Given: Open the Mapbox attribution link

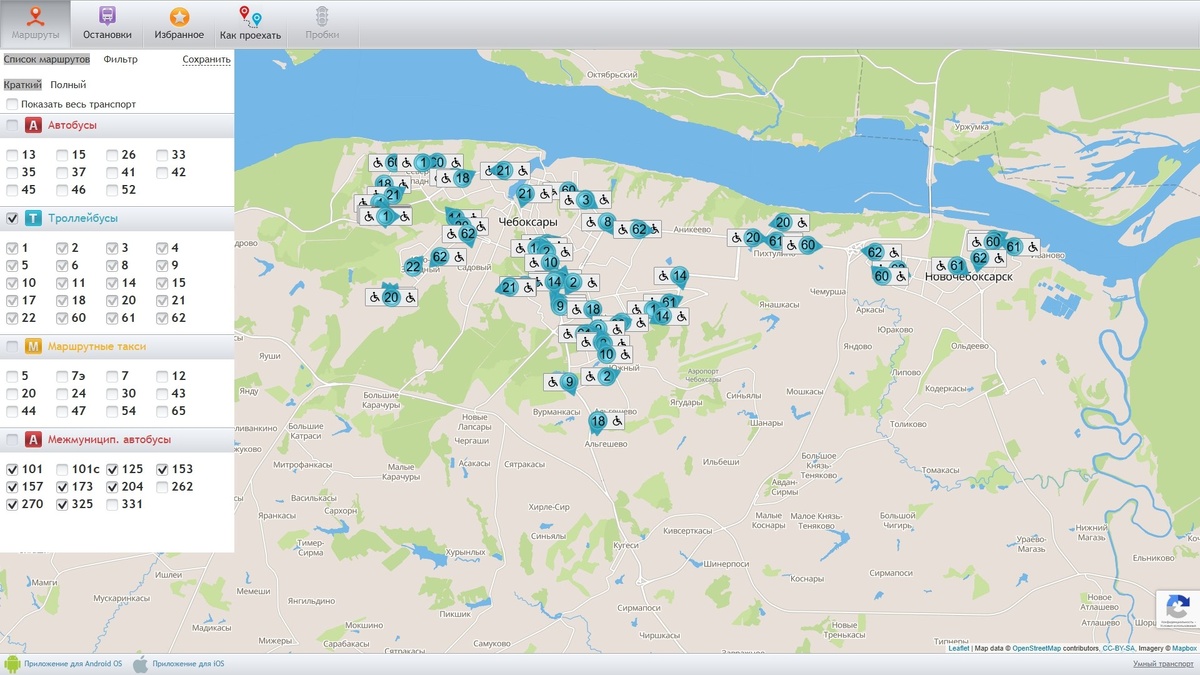Looking at the screenshot, I should point(1184,649).
